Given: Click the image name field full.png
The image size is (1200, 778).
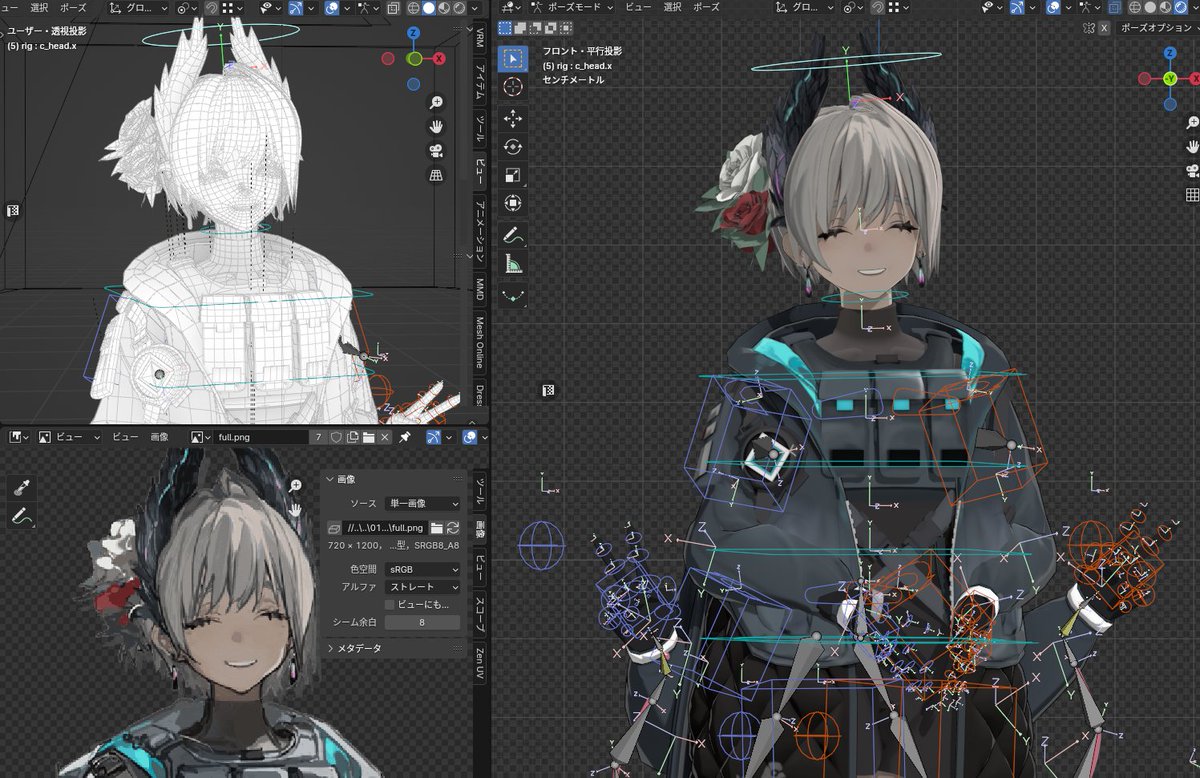Looking at the screenshot, I should (x=259, y=437).
